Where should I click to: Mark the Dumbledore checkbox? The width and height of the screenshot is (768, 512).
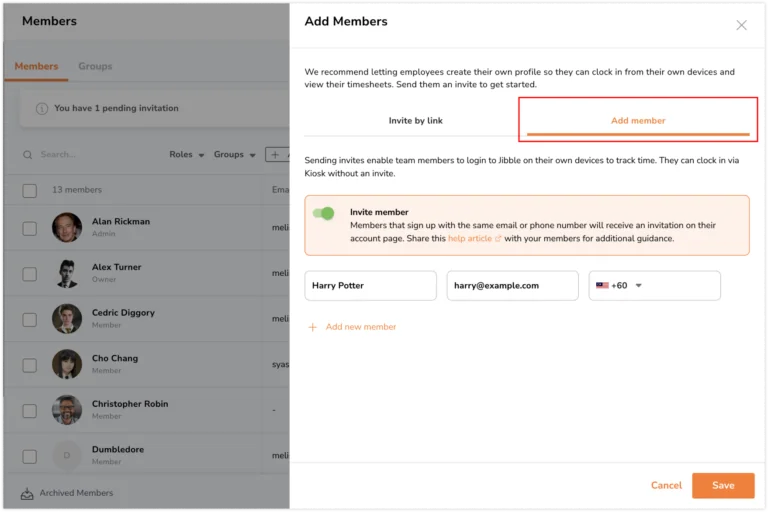click(x=29, y=456)
